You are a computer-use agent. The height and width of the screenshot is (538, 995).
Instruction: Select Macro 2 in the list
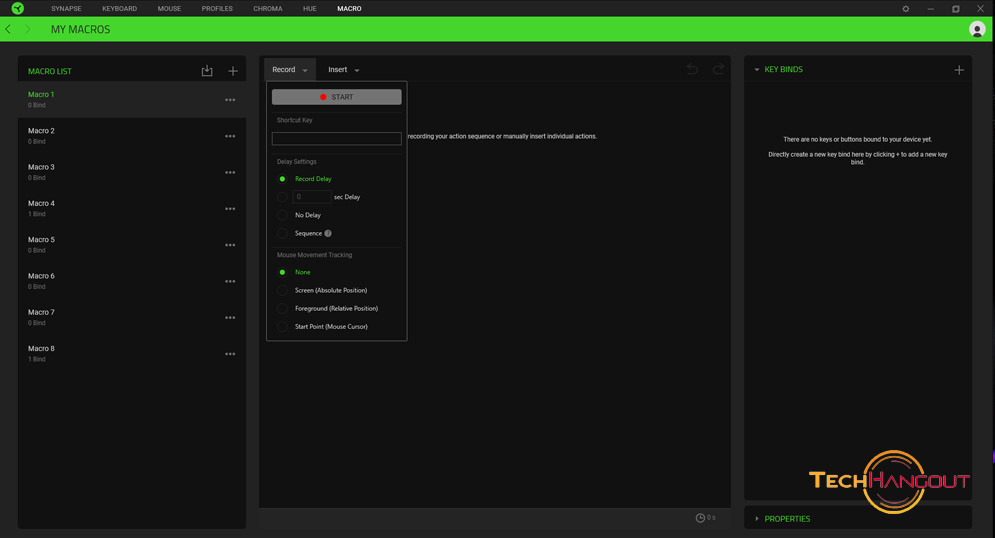(132, 136)
